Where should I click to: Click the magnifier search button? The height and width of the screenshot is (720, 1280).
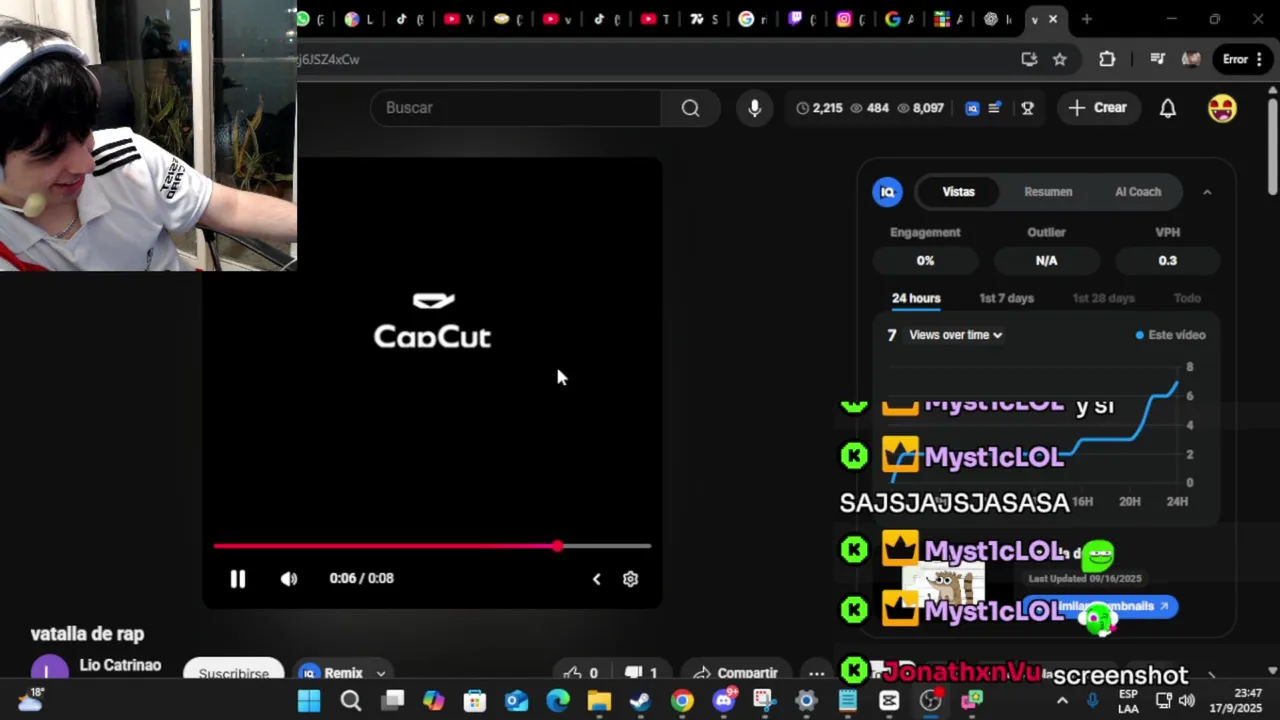click(x=690, y=108)
